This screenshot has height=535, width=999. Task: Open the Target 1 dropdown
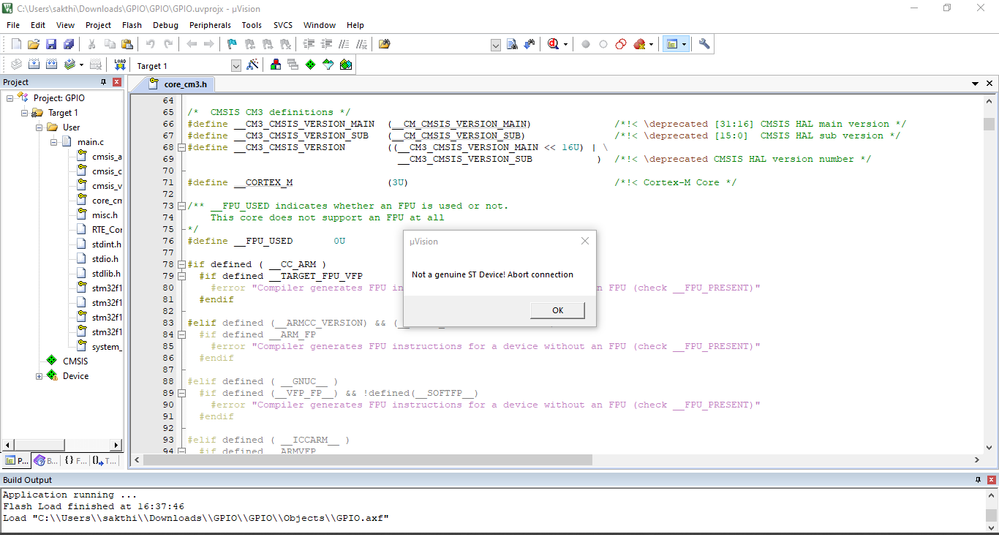(x=236, y=66)
